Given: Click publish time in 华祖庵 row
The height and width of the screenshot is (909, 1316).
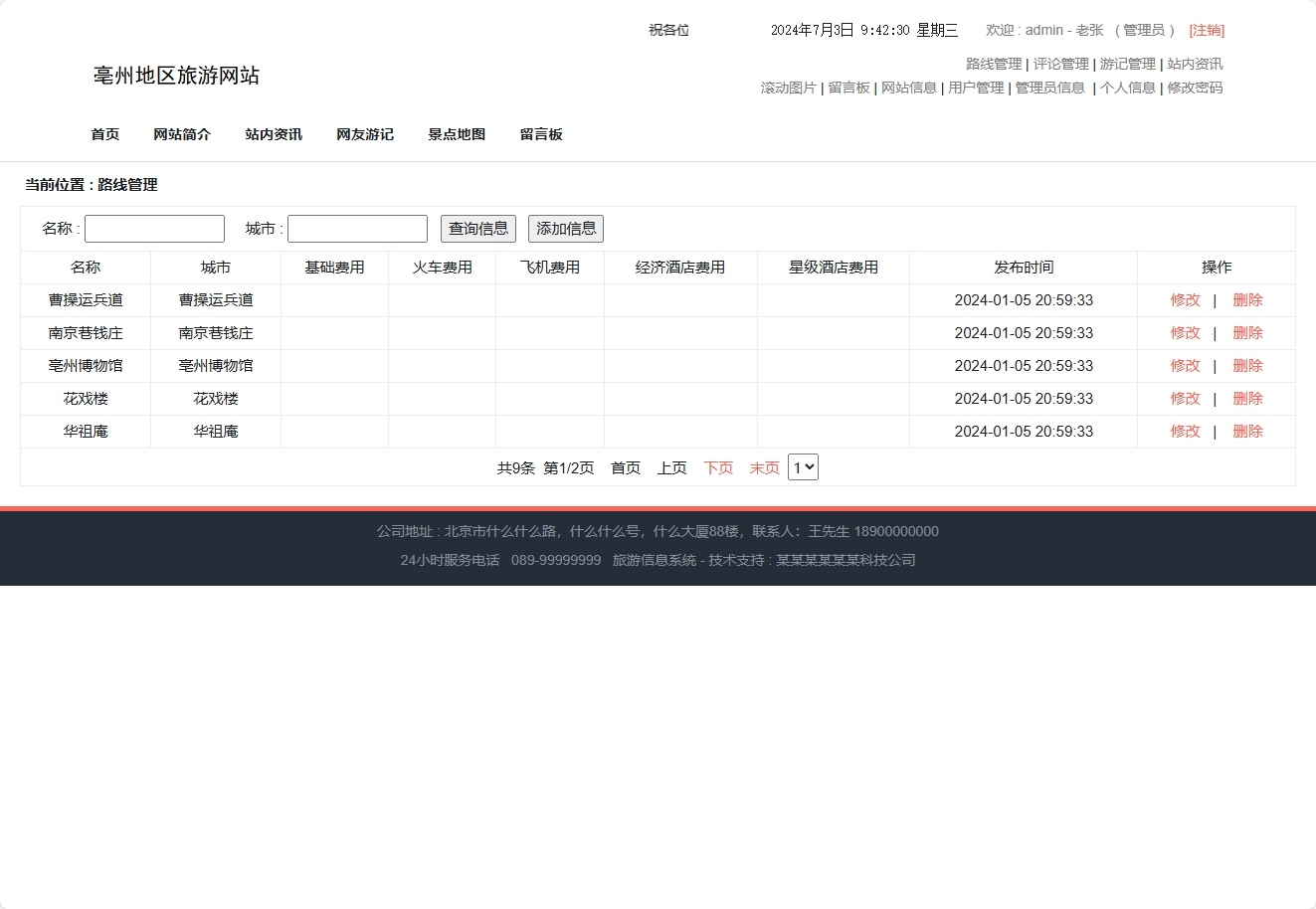Looking at the screenshot, I should pyautogui.click(x=1024, y=432).
